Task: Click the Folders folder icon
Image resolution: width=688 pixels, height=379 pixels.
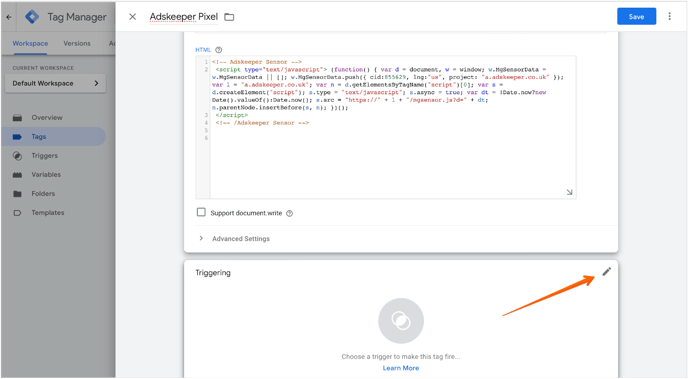Action: pos(17,194)
